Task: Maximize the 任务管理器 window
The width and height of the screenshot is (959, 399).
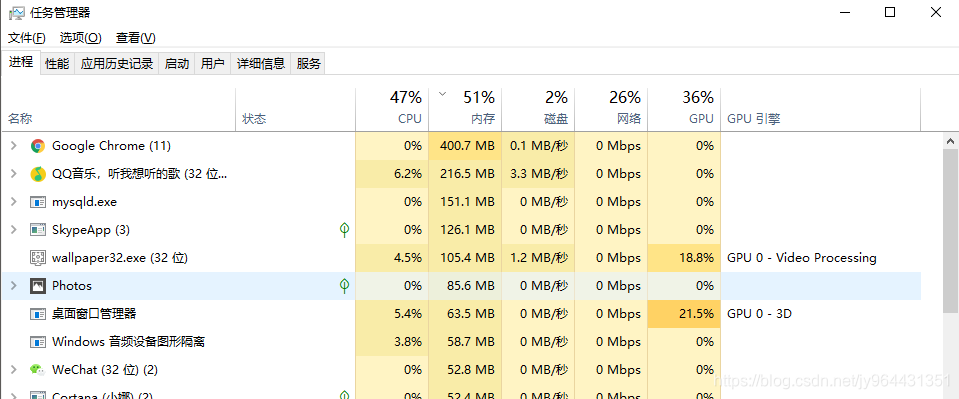Action: [890, 12]
